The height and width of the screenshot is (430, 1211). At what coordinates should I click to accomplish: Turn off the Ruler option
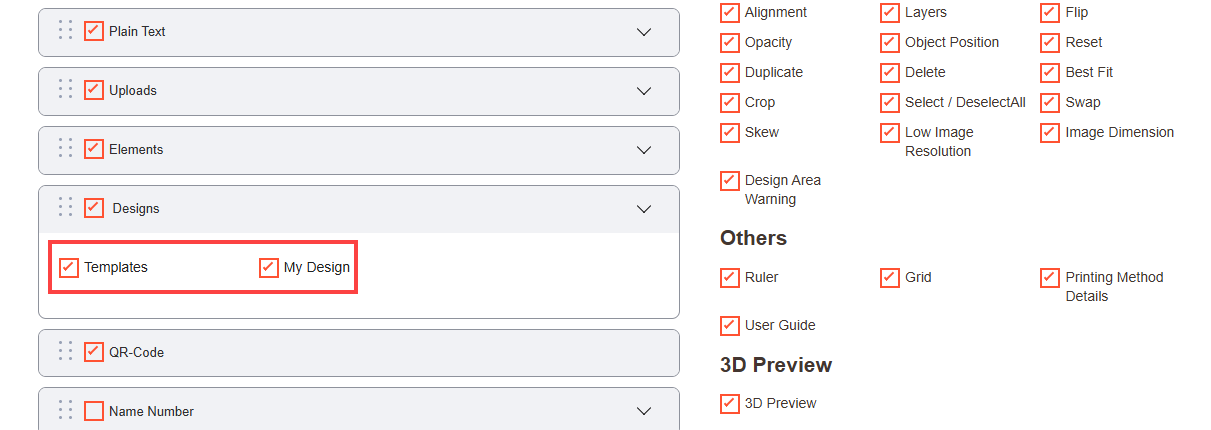coord(730,277)
